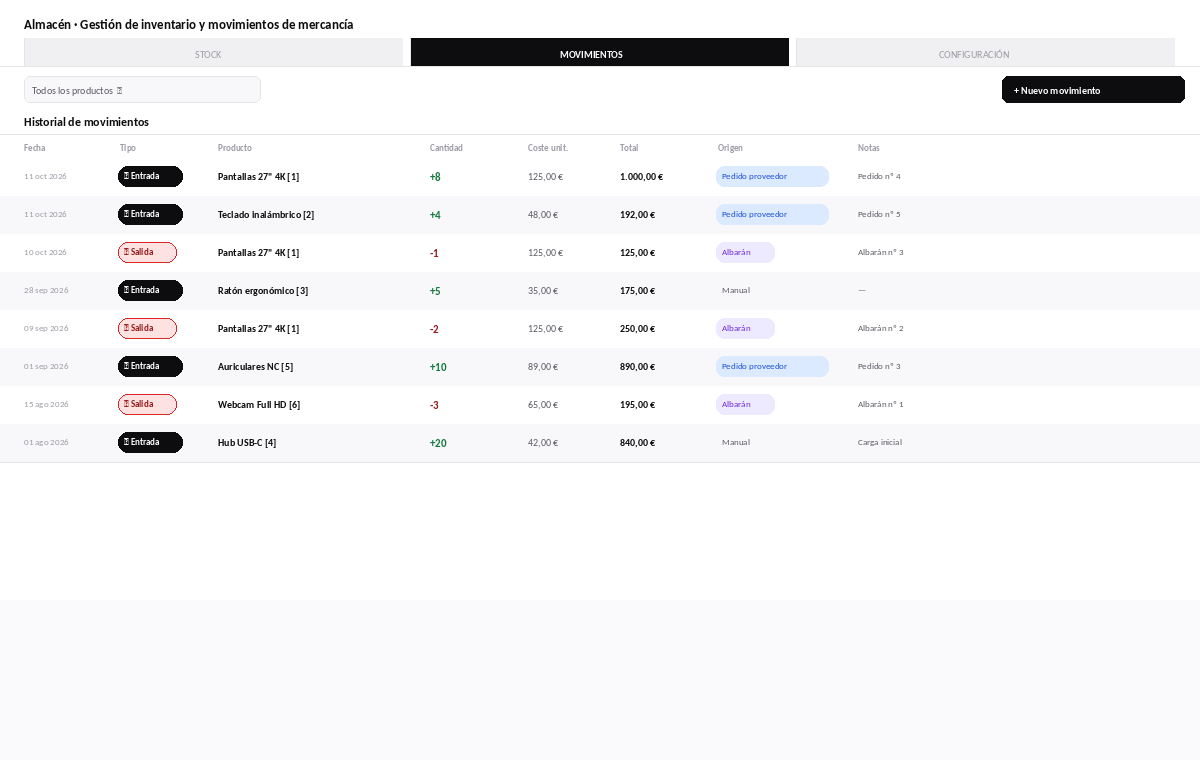Click the 'Origen' column header

730,148
